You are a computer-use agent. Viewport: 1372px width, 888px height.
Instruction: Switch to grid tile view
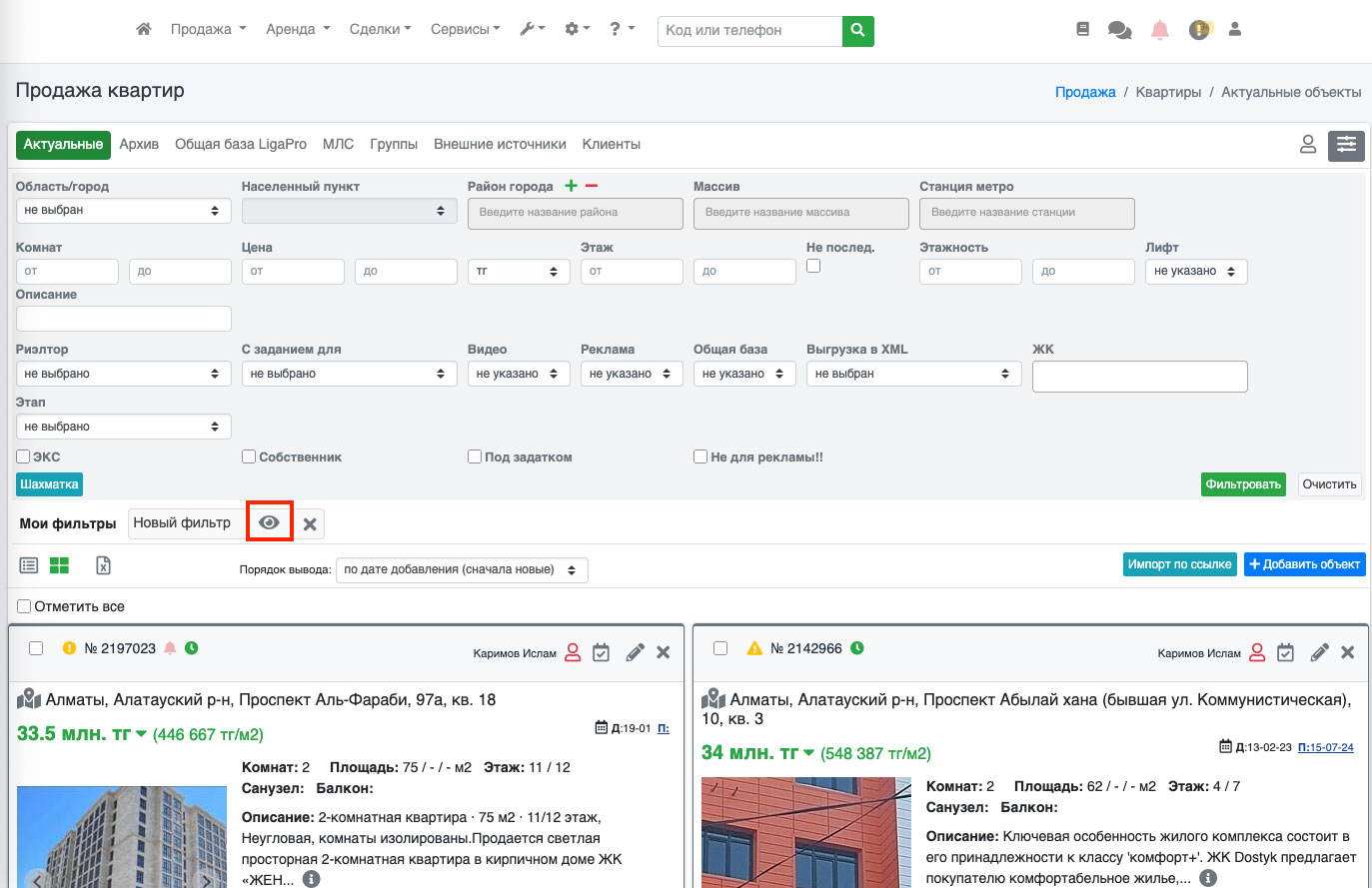pos(59,565)
